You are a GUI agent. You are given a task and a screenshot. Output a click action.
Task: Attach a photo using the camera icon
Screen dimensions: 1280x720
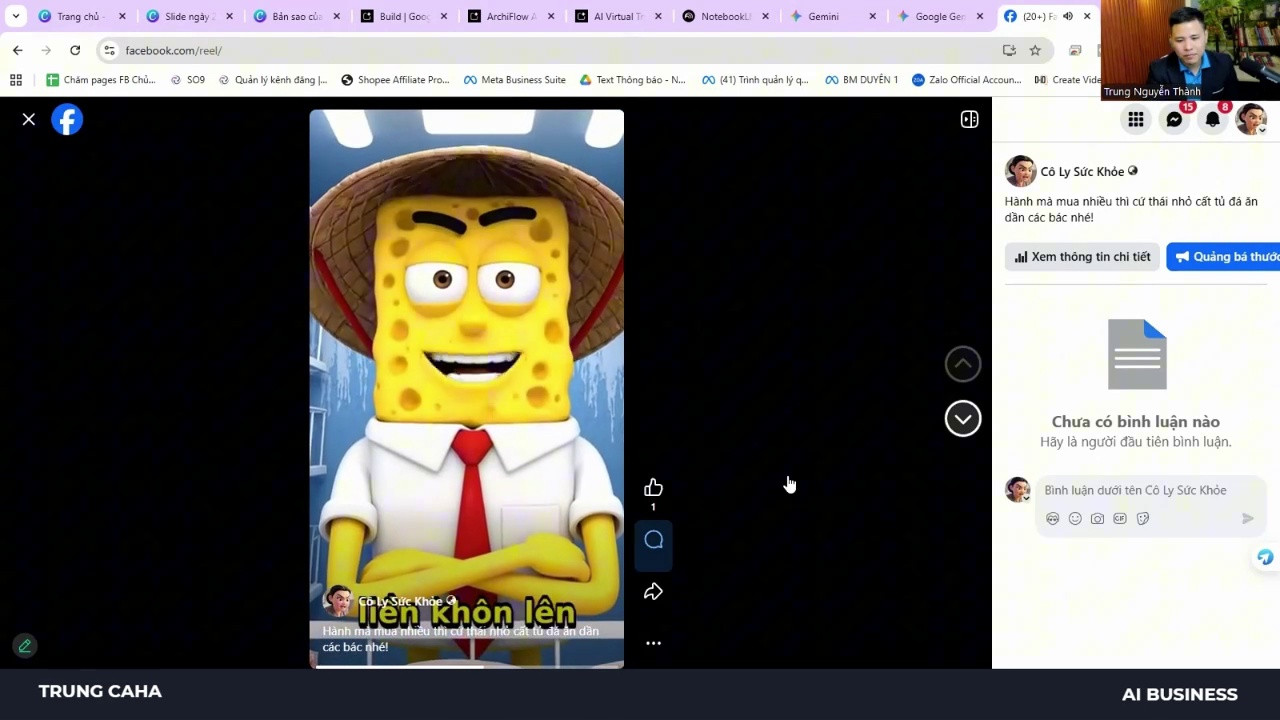click(1097, 519)
